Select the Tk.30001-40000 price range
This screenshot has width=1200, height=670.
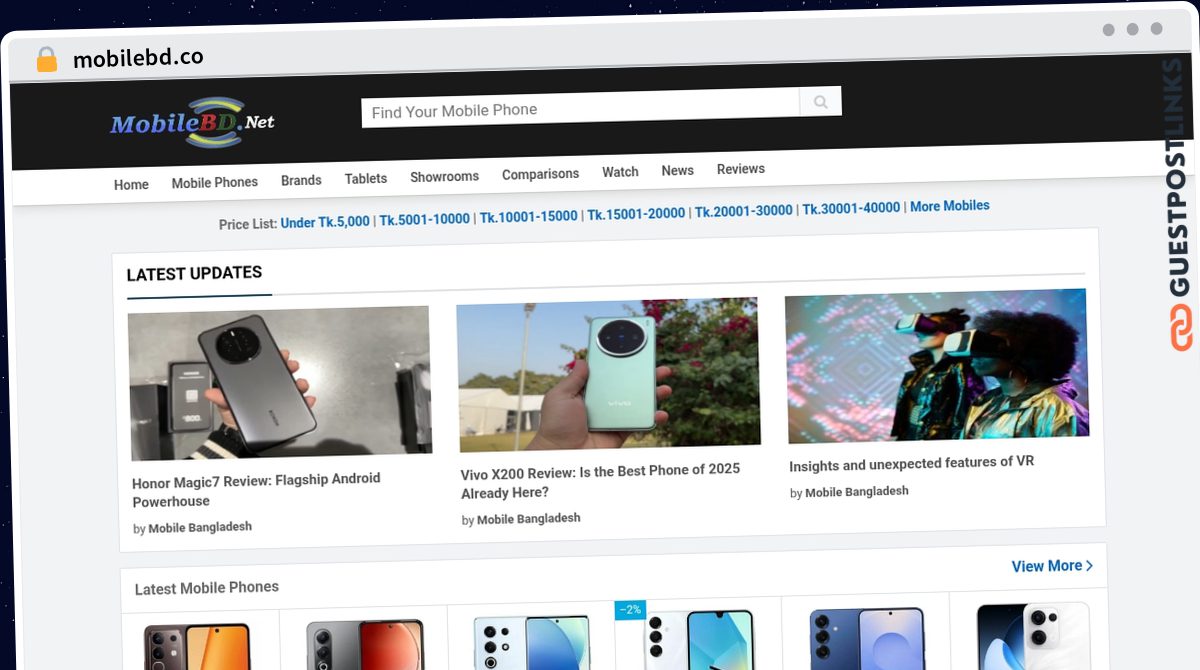851,208
